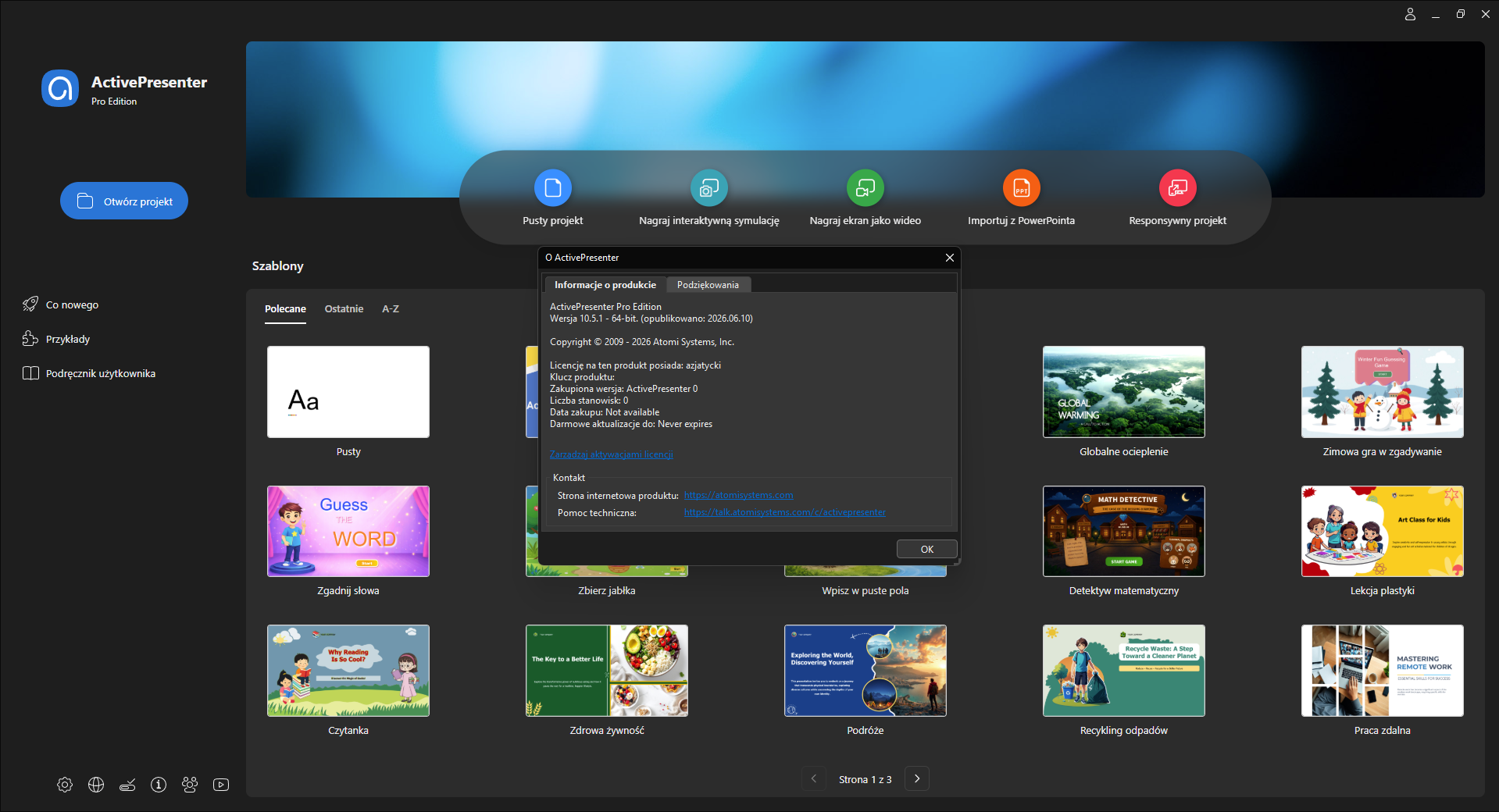Click the Strona 1 z 3 page indicator
1499x812 pixels.
click(x=865, y=779)
